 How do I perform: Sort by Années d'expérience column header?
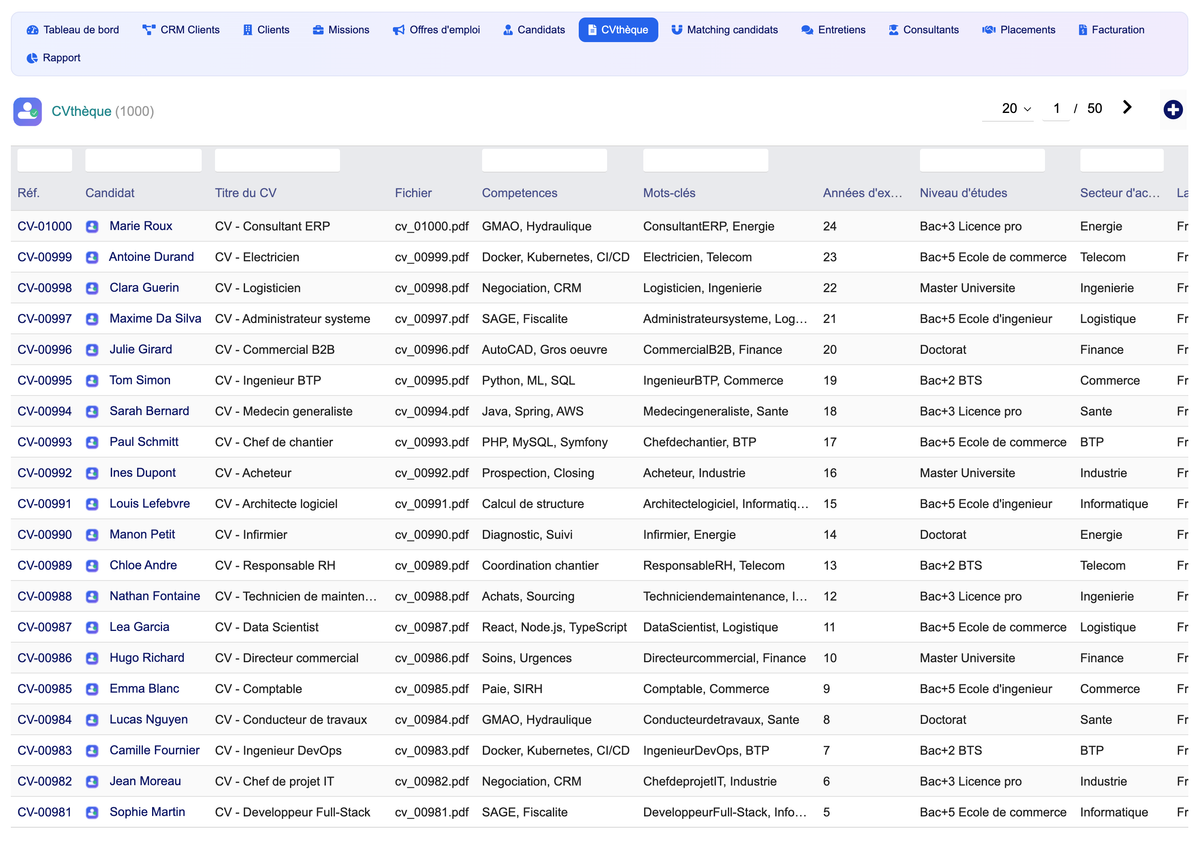(x=862, y=193)
